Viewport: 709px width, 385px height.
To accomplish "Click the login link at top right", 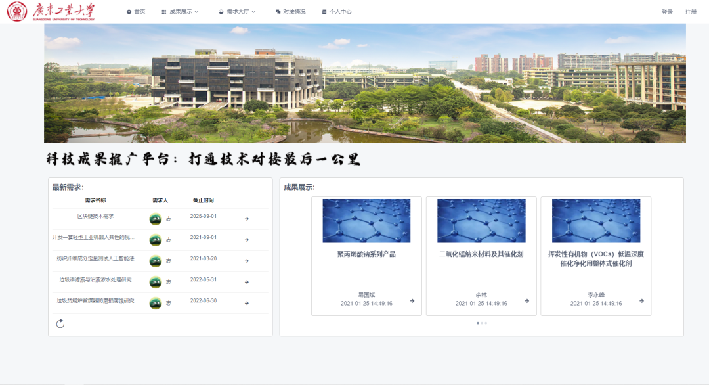I will [x=667, y=12].
